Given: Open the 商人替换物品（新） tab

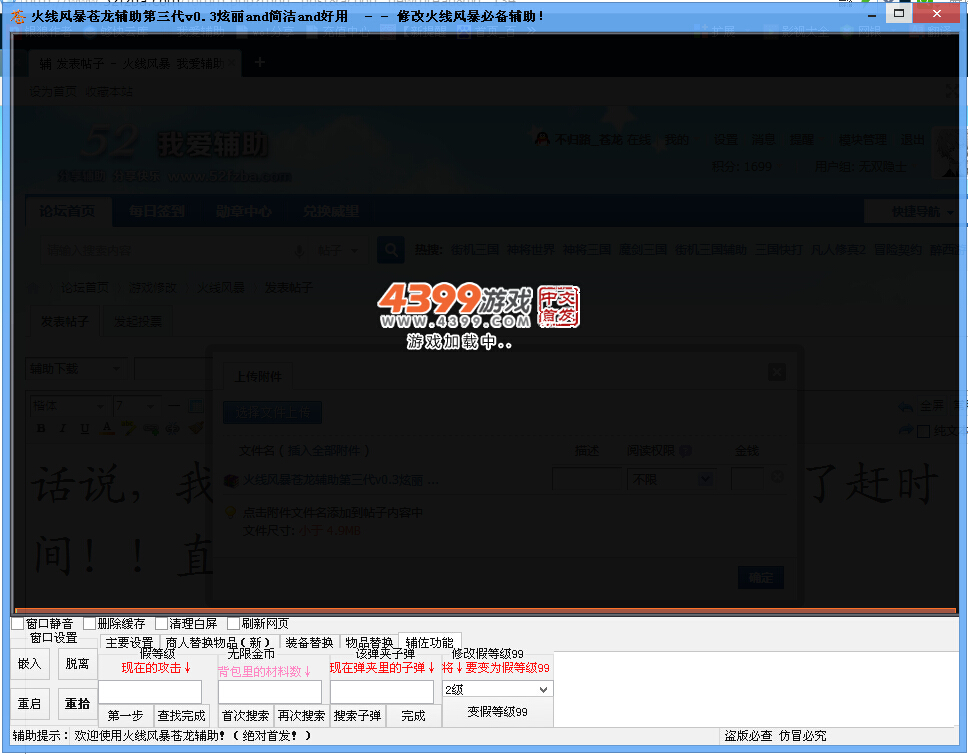Looking at the screenshot, I should point(219,643).
